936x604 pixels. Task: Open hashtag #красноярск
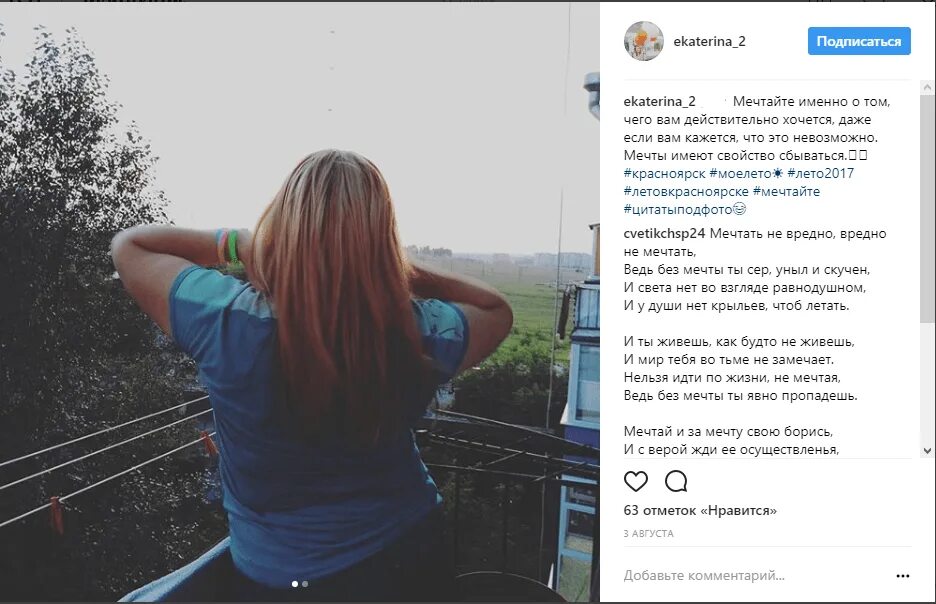coord(664,174)
